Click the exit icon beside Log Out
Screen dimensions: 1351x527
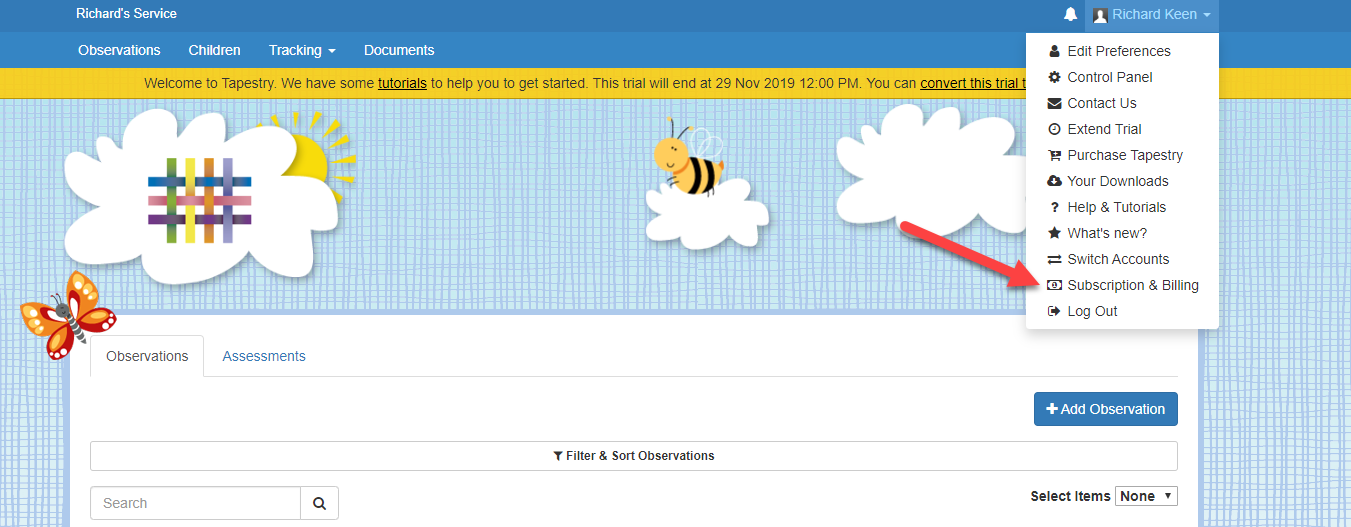(x=1054, y=311)
